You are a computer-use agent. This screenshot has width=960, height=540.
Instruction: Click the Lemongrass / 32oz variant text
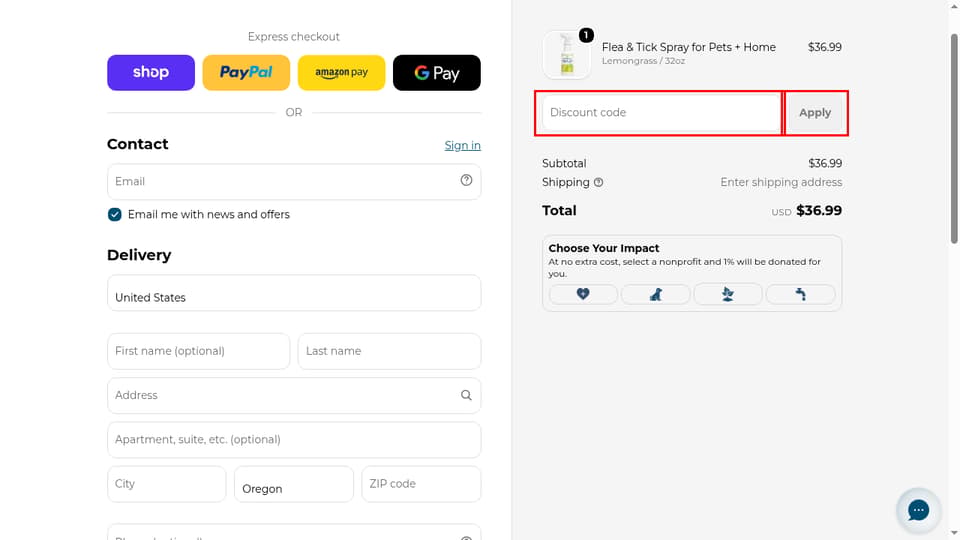[x=643, y=61]
